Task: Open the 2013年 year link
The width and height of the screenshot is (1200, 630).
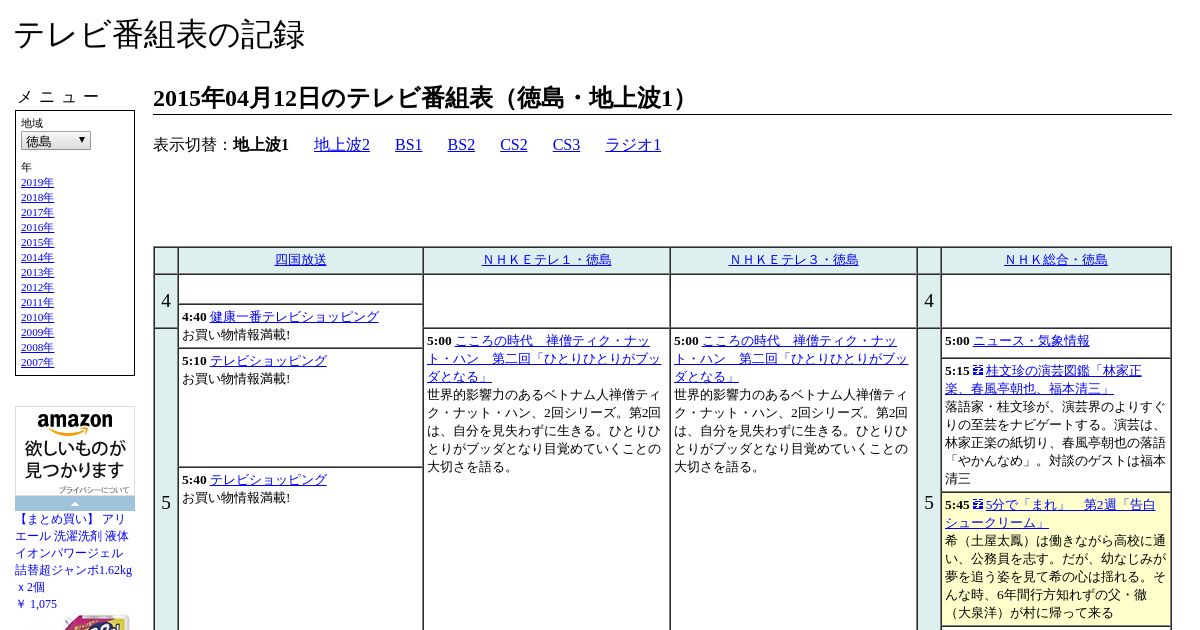Action: click(x=37, y=272)
